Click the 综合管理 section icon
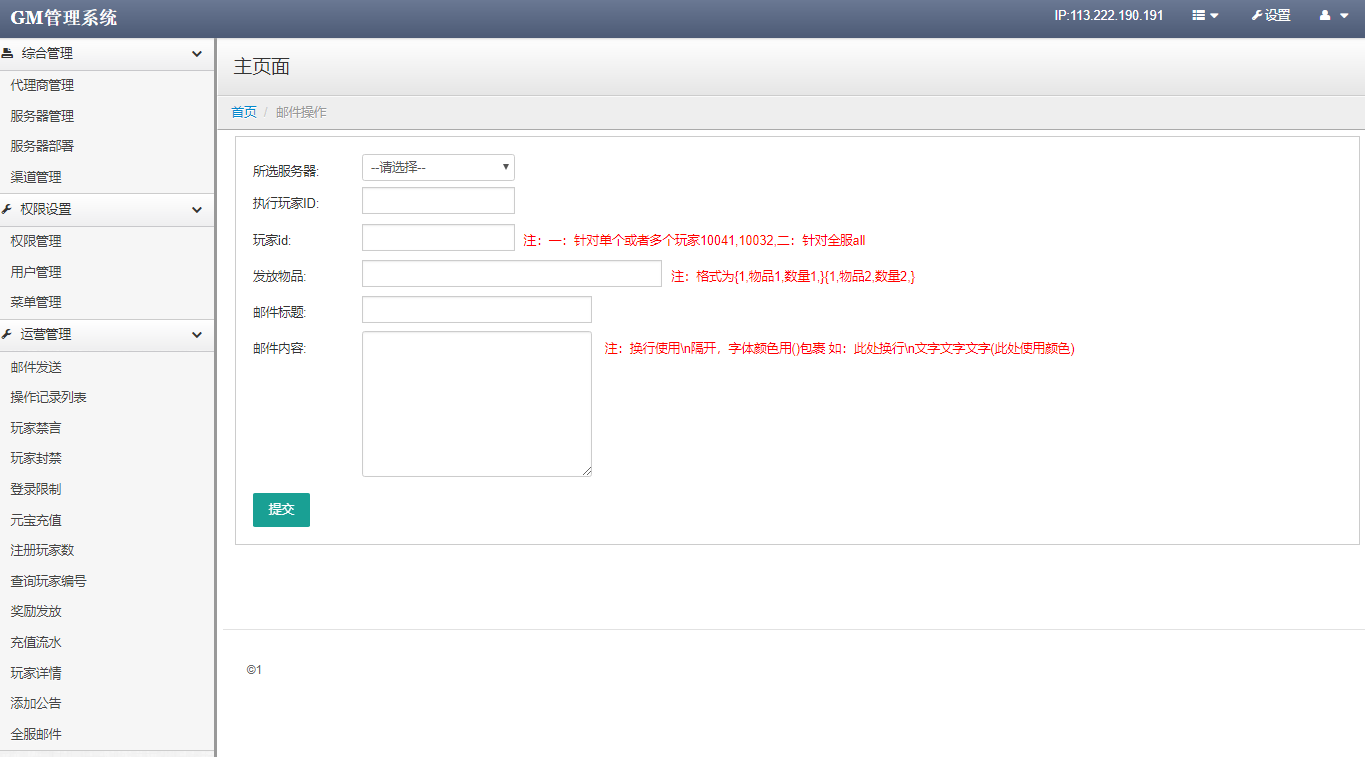The image size is (1365, 757). tap(8, 54)
